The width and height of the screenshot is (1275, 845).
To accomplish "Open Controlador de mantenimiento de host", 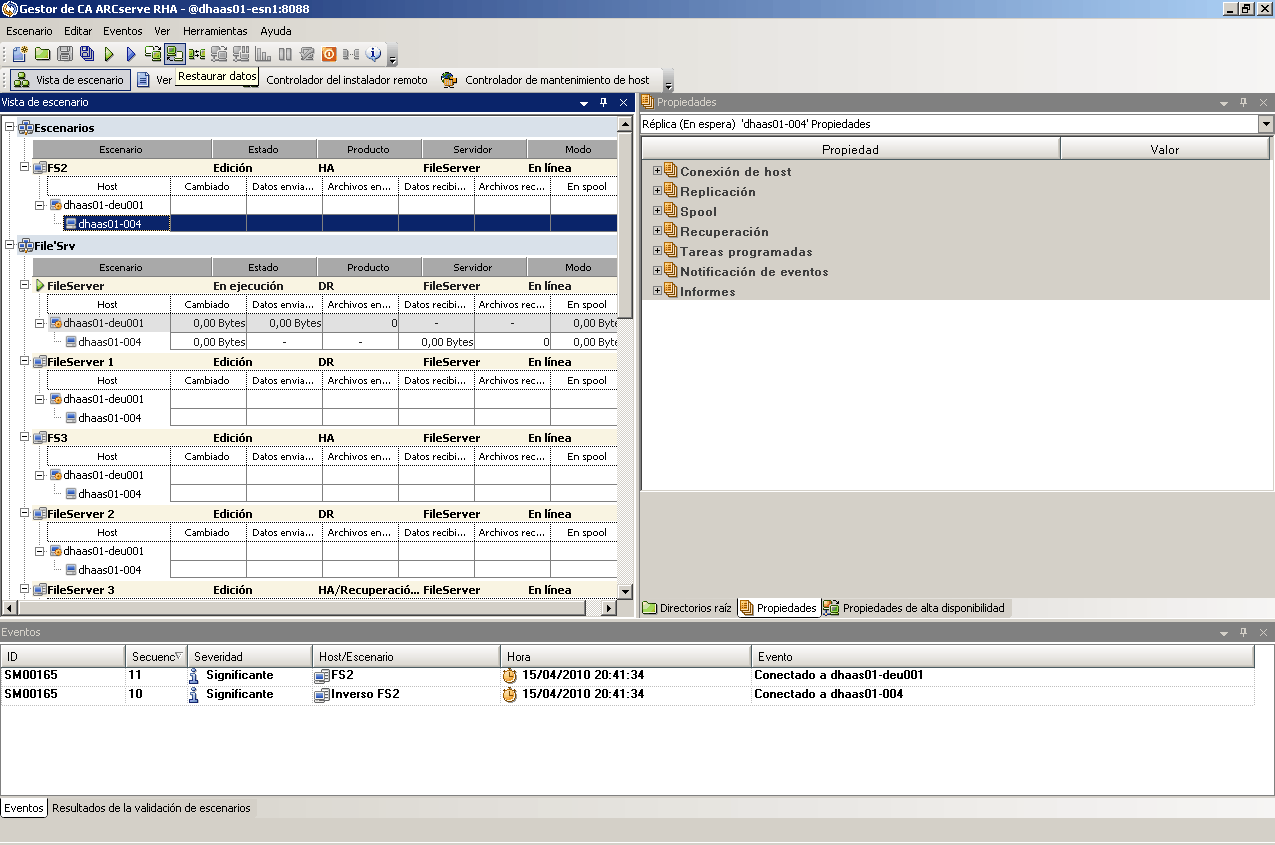I will point(547,80).
